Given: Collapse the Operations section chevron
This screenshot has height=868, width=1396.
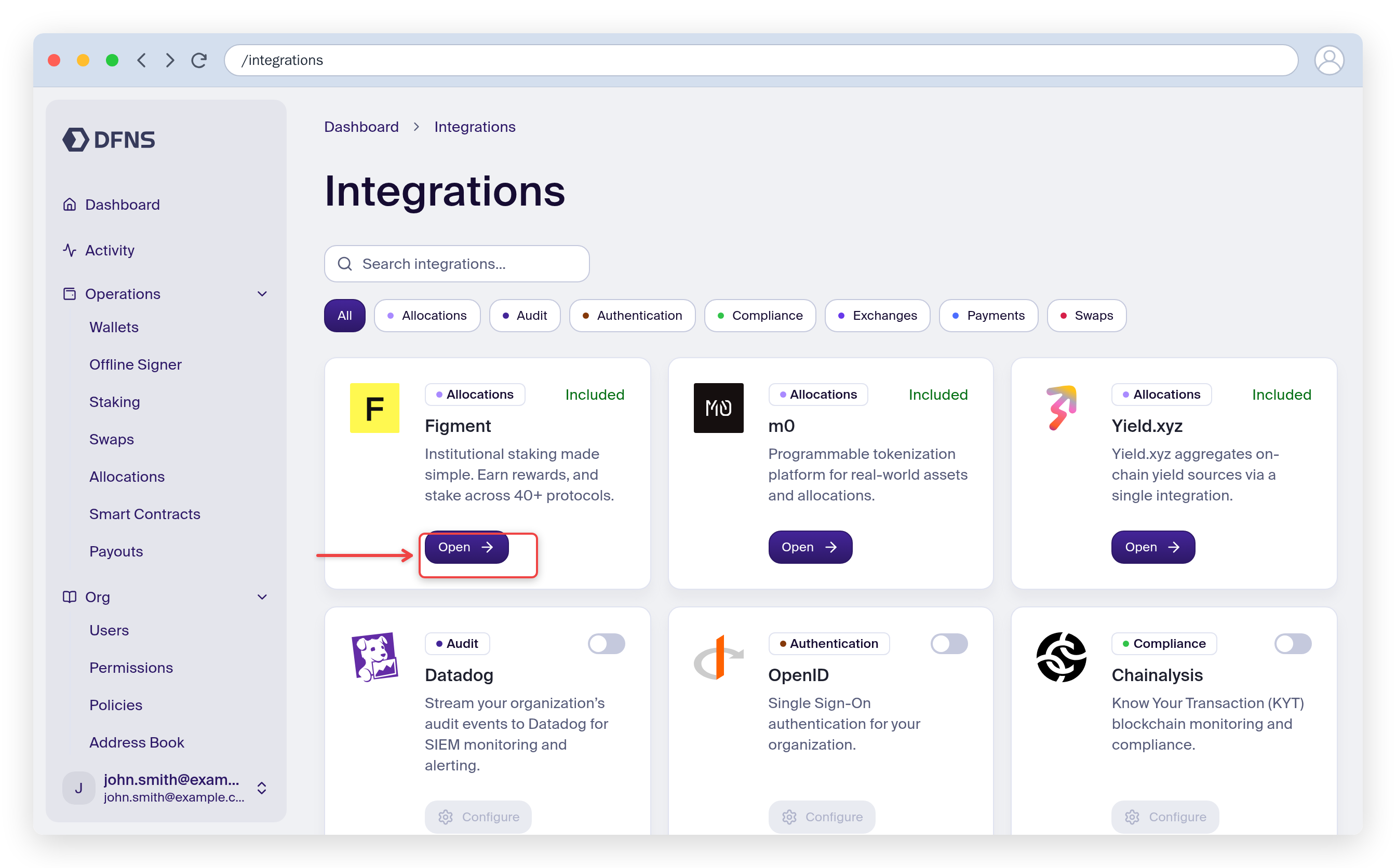Looking at the screenshot, I should click(x=262, y=294).
